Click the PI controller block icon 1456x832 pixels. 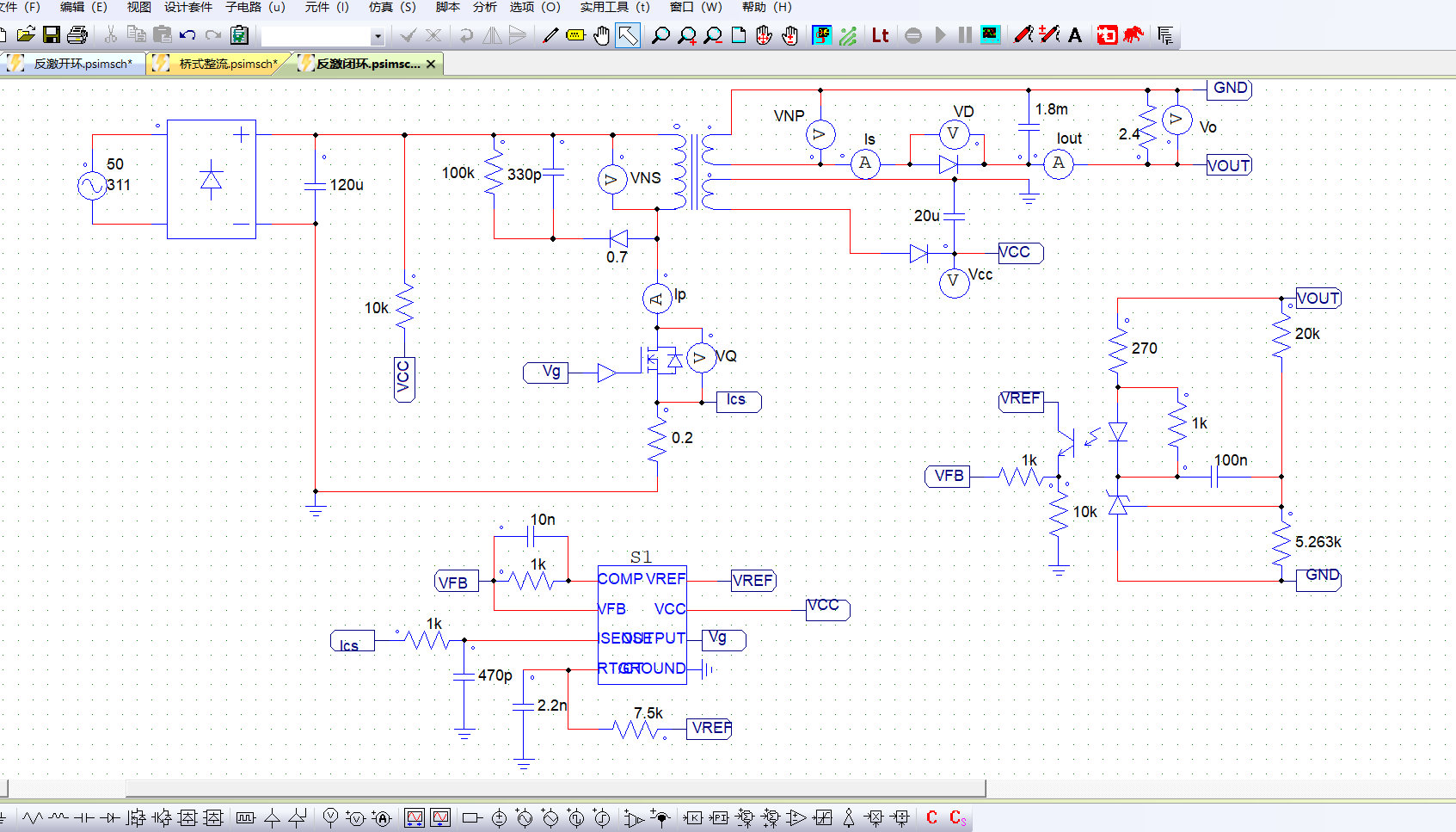pyautogui.click(x=719, y=817)
